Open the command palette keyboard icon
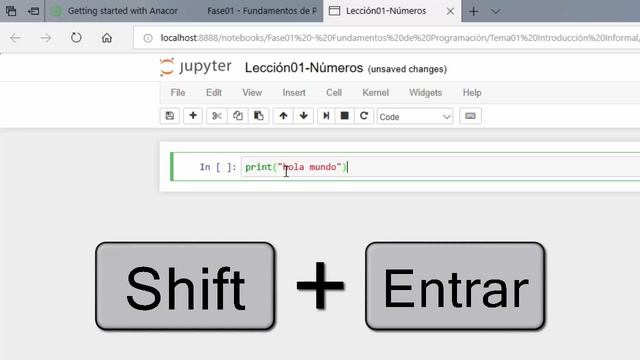This screenshot has height=360, width=640. (x=470, y=116)
